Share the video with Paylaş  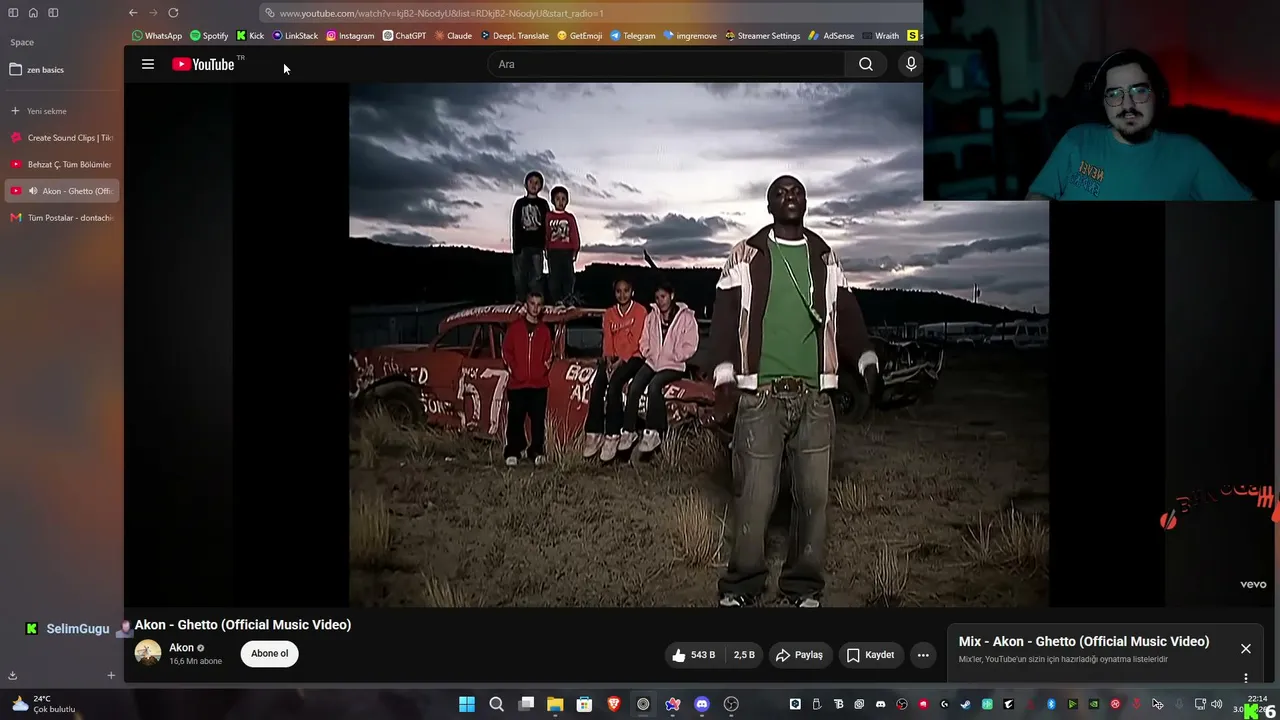click(x=799, y=655)
